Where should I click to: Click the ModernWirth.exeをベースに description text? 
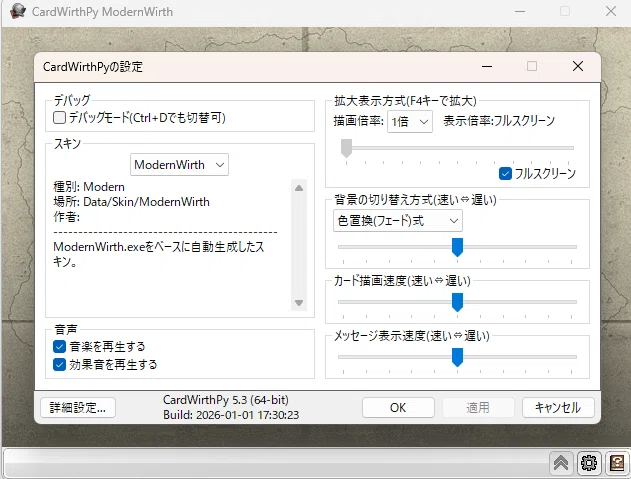159,254
